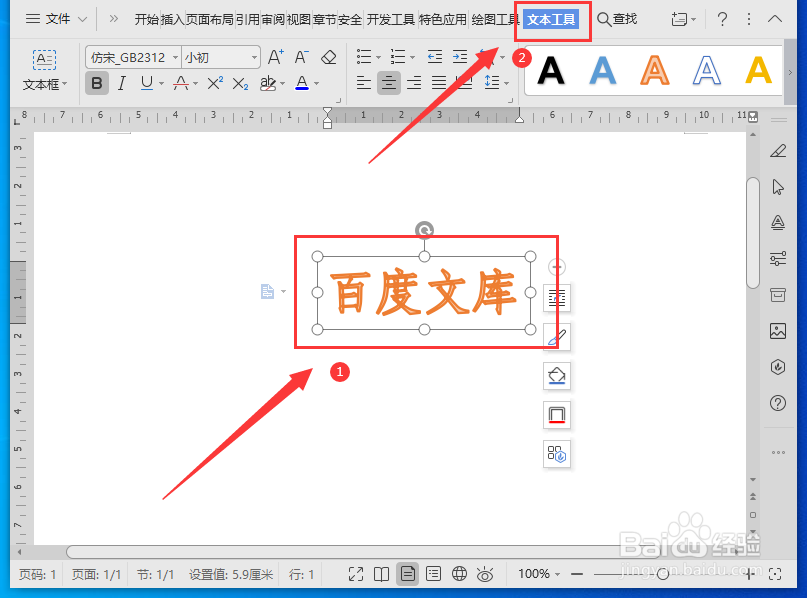Screen dimensions: 807x598
Task: Open the font size 小初 dropdown
Action: (254, 58)
